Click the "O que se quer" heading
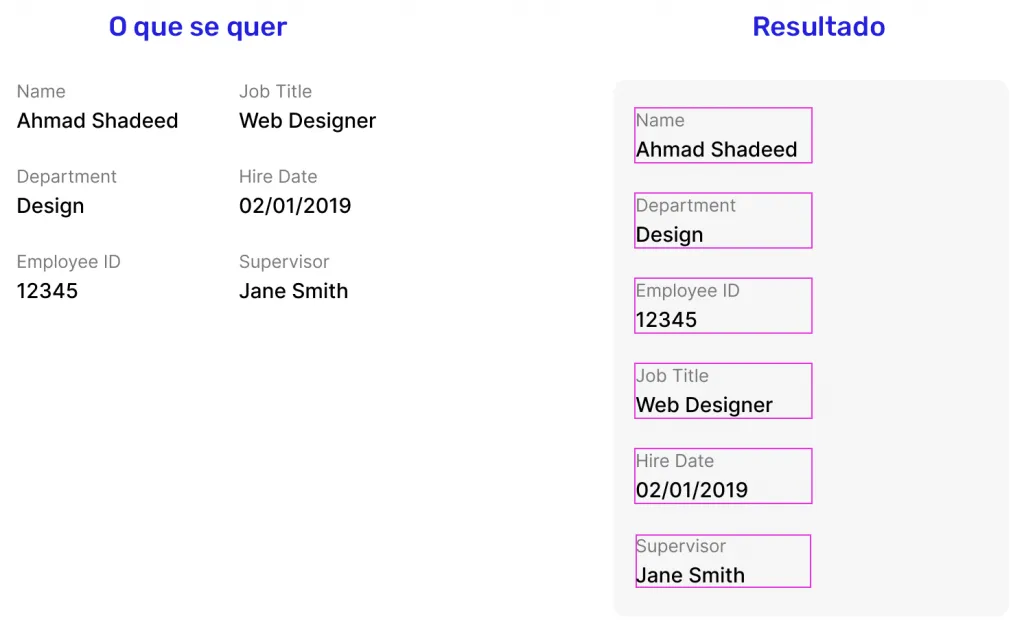Screen dimensions: 1024x636 pyautogui.click(x=197, y=27)
